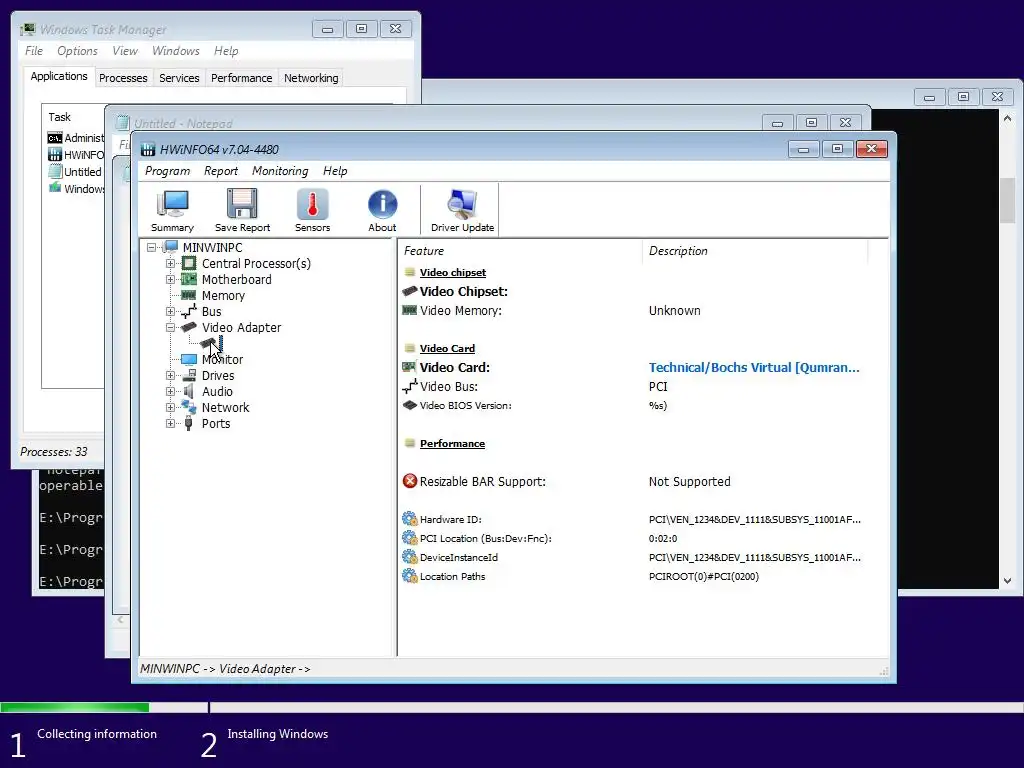Expand the Audio tree node
The image size is (1024, 768).
(170, 391)
